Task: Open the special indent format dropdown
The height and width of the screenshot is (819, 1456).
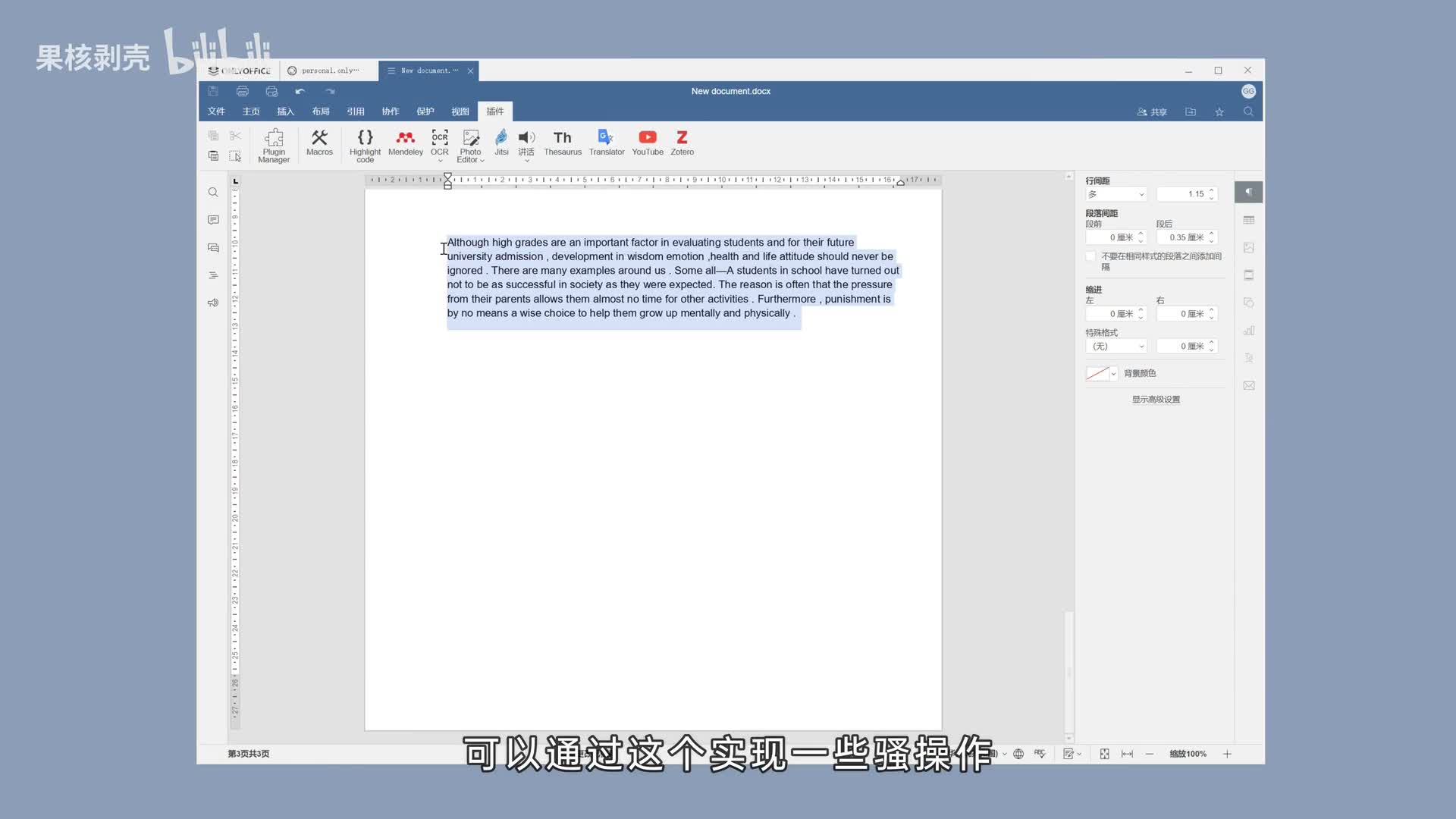Action: pos(1116,347)
